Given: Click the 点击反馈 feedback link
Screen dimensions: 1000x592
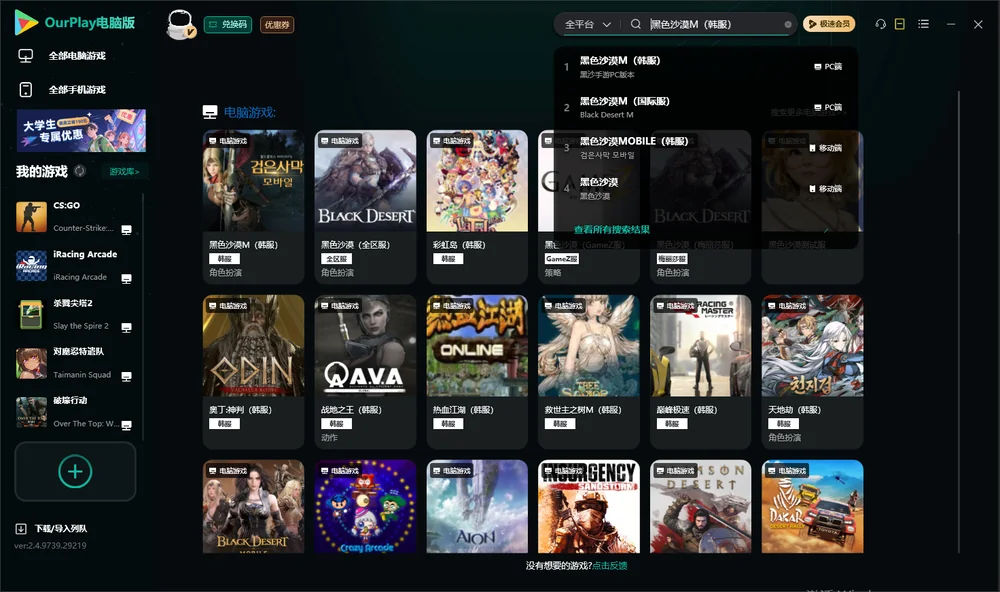Looking at the screenshot, I should 610,565.
